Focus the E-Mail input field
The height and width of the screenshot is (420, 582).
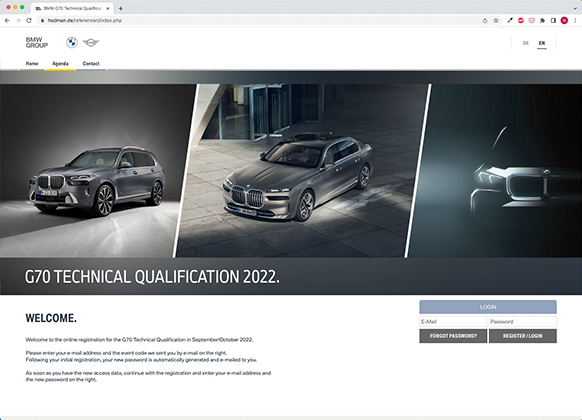(x=453, y=321)
